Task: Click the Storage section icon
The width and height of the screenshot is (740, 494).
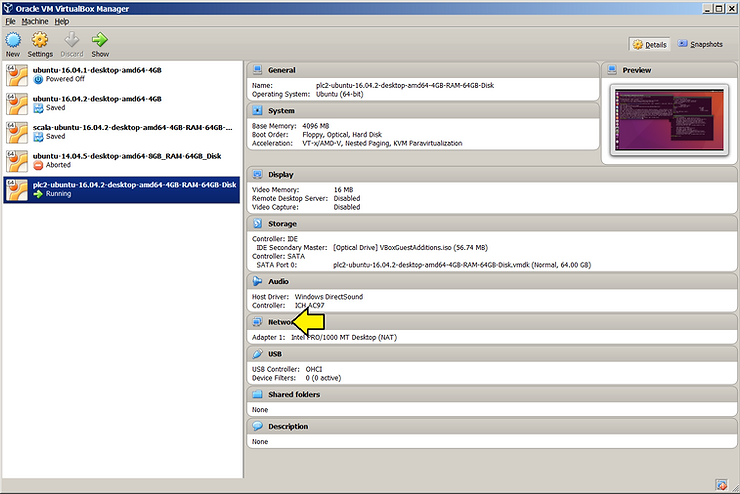Action: coord(258,224)
